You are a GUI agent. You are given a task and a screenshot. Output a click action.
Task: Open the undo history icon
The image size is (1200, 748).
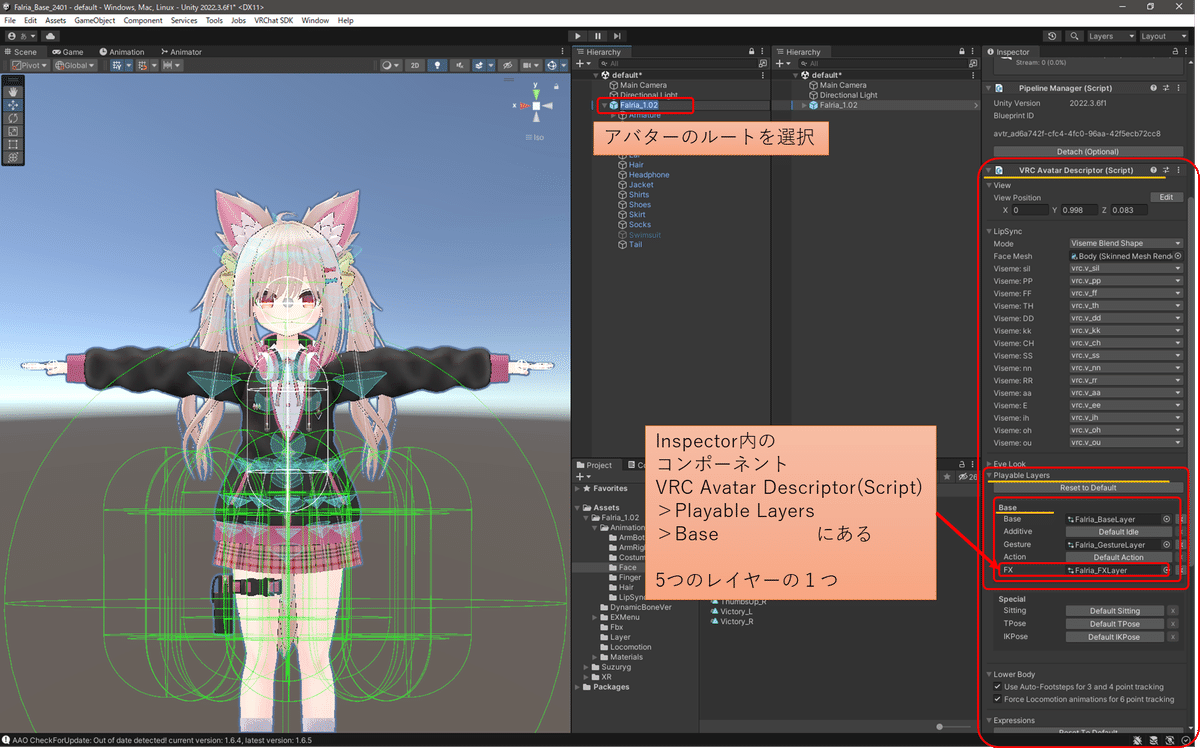[x=1053, y=36]
